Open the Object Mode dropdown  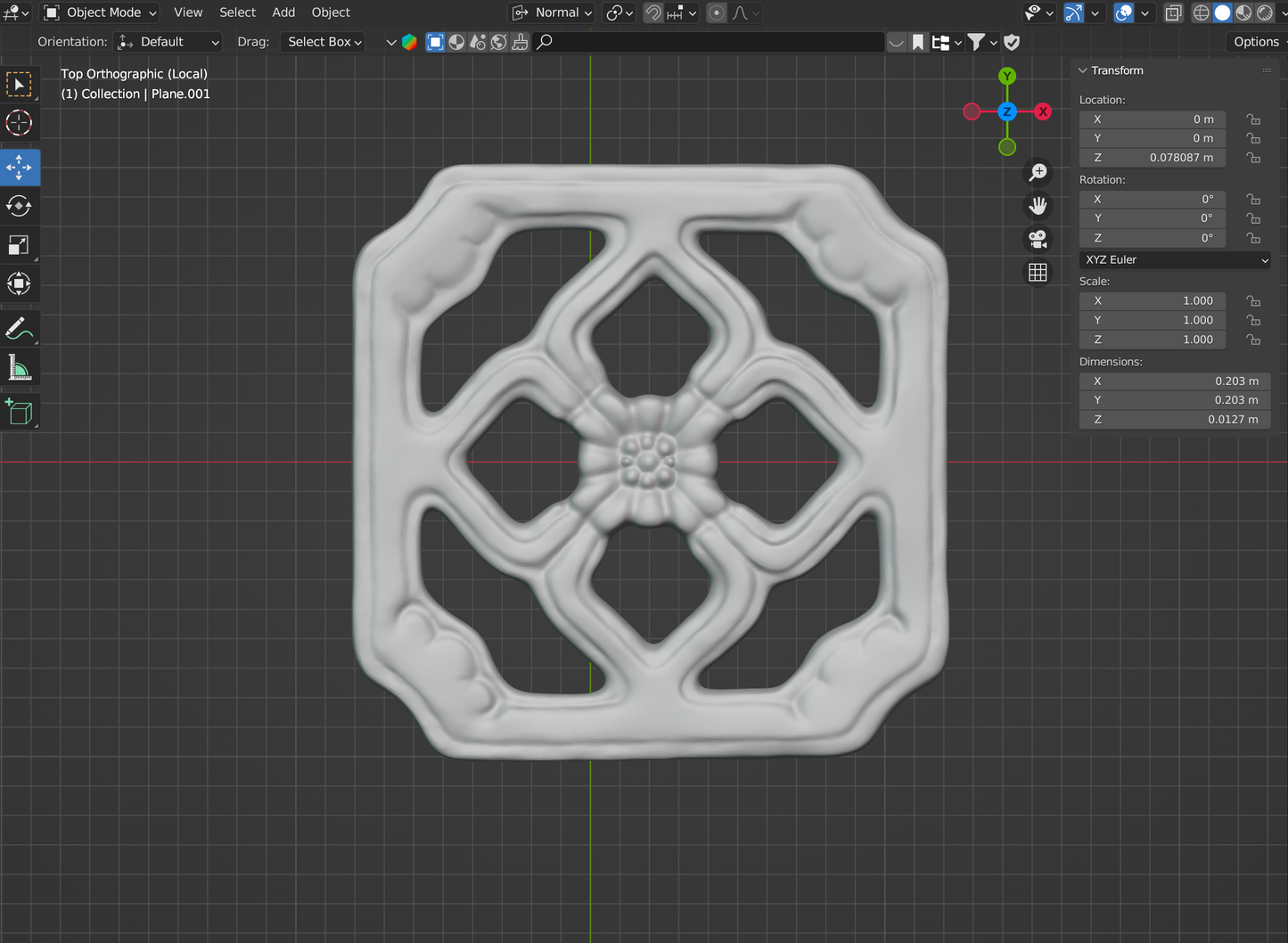(x=101, y=12)
